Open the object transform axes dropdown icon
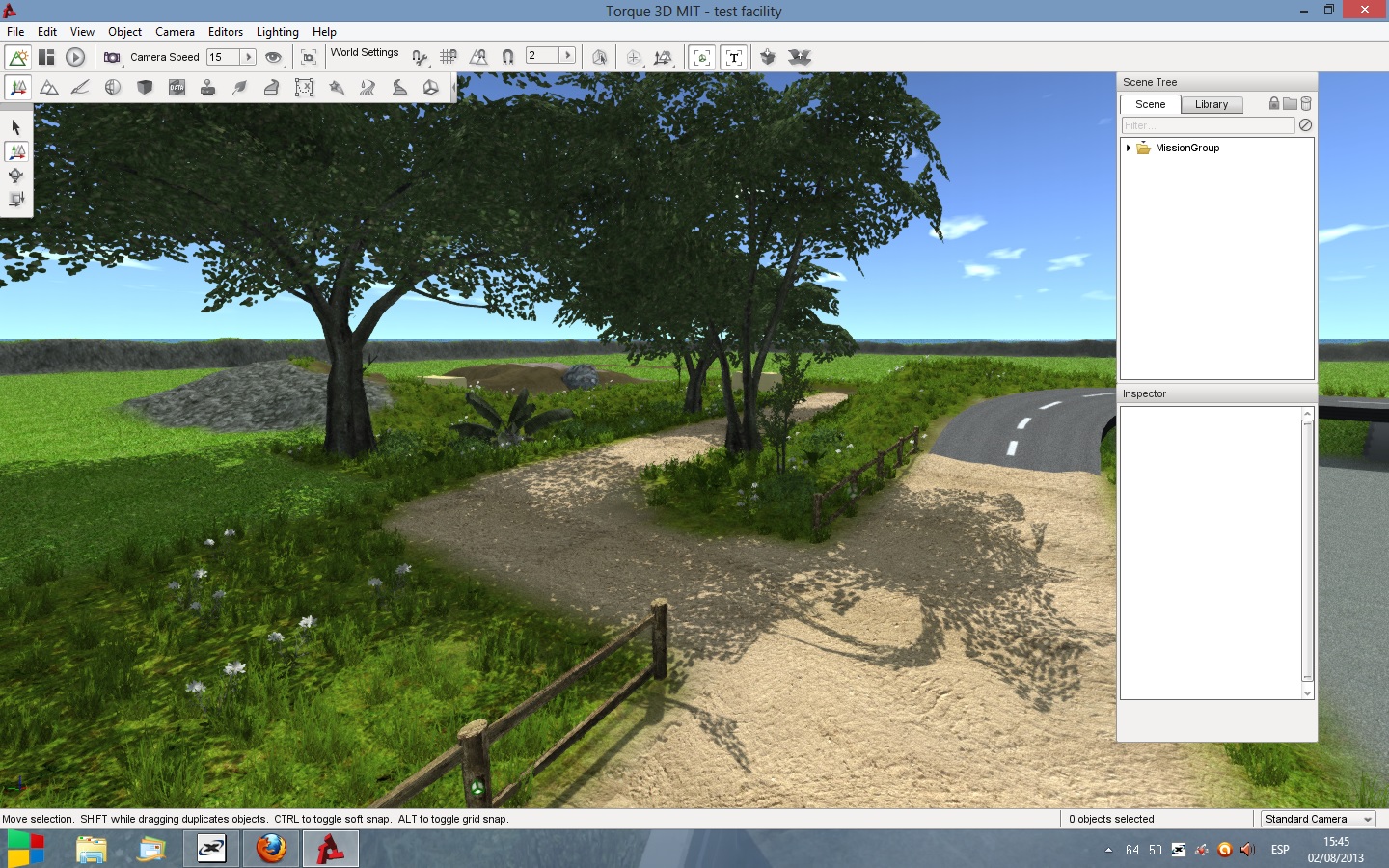The width and height of the screenshot is (1389, 868). click(663, 58)
